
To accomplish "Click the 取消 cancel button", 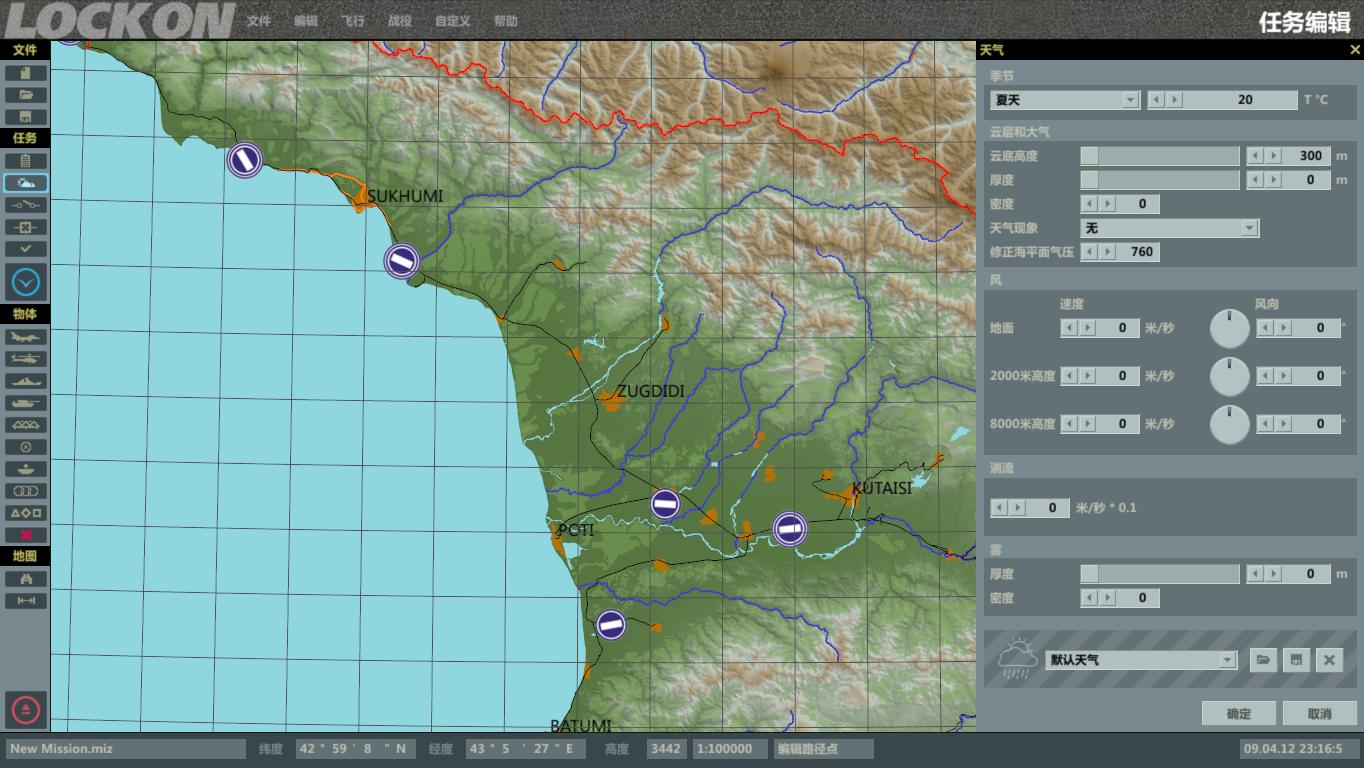I will 1322,713.
